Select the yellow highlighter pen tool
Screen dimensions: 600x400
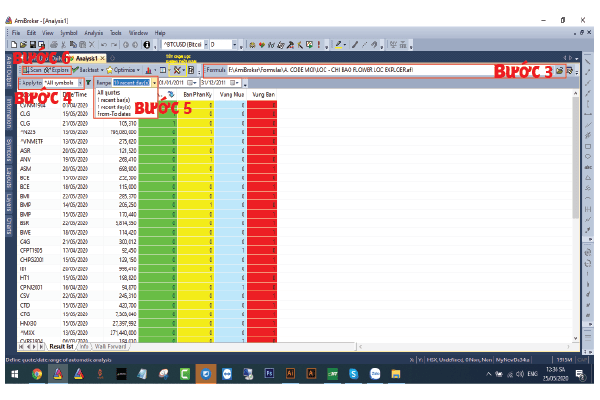click(338, 45)
